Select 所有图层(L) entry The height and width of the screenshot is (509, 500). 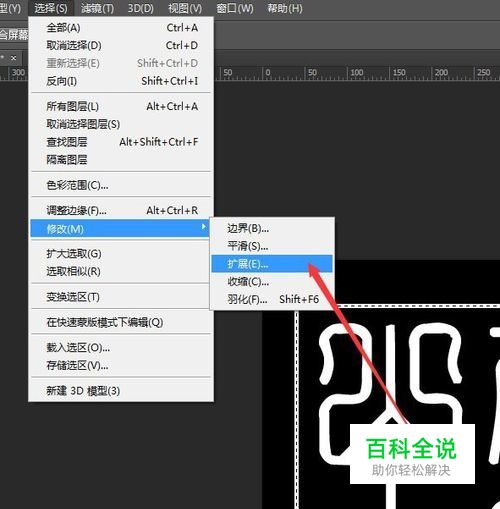122,106
